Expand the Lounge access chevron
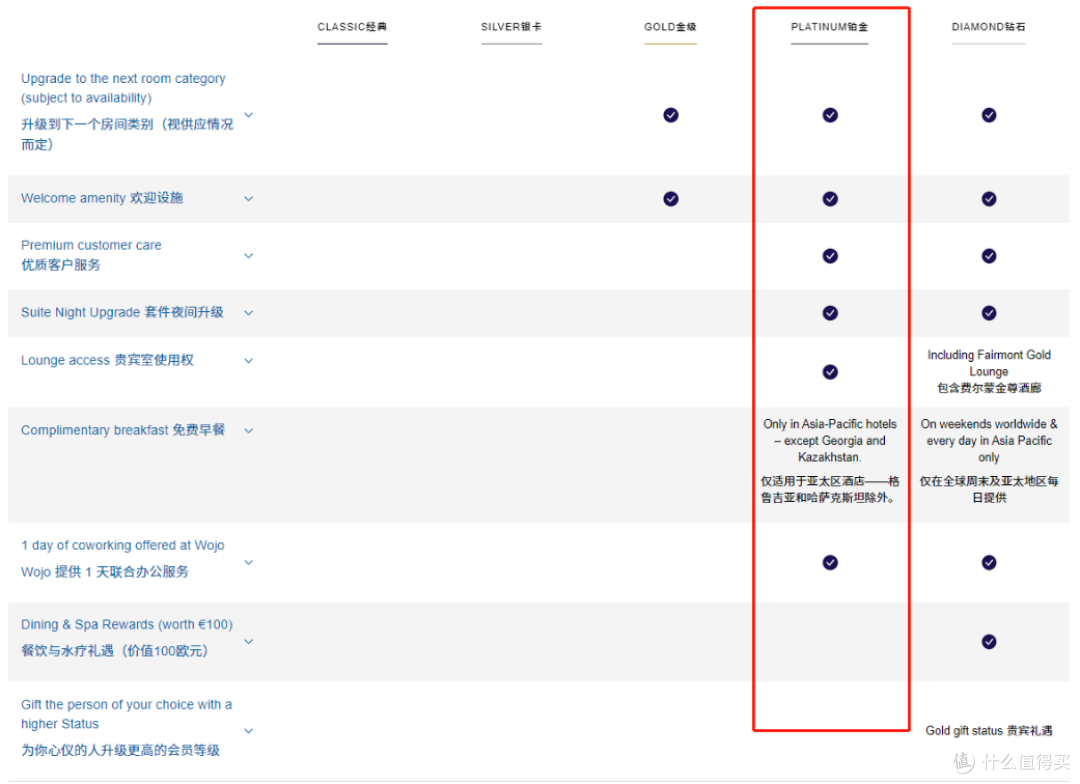The image size is (1080, 784). [x=249, y=360]
